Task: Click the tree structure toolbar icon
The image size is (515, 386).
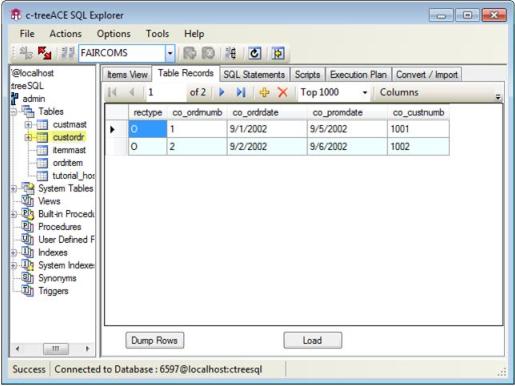Action: click(231, 53)
